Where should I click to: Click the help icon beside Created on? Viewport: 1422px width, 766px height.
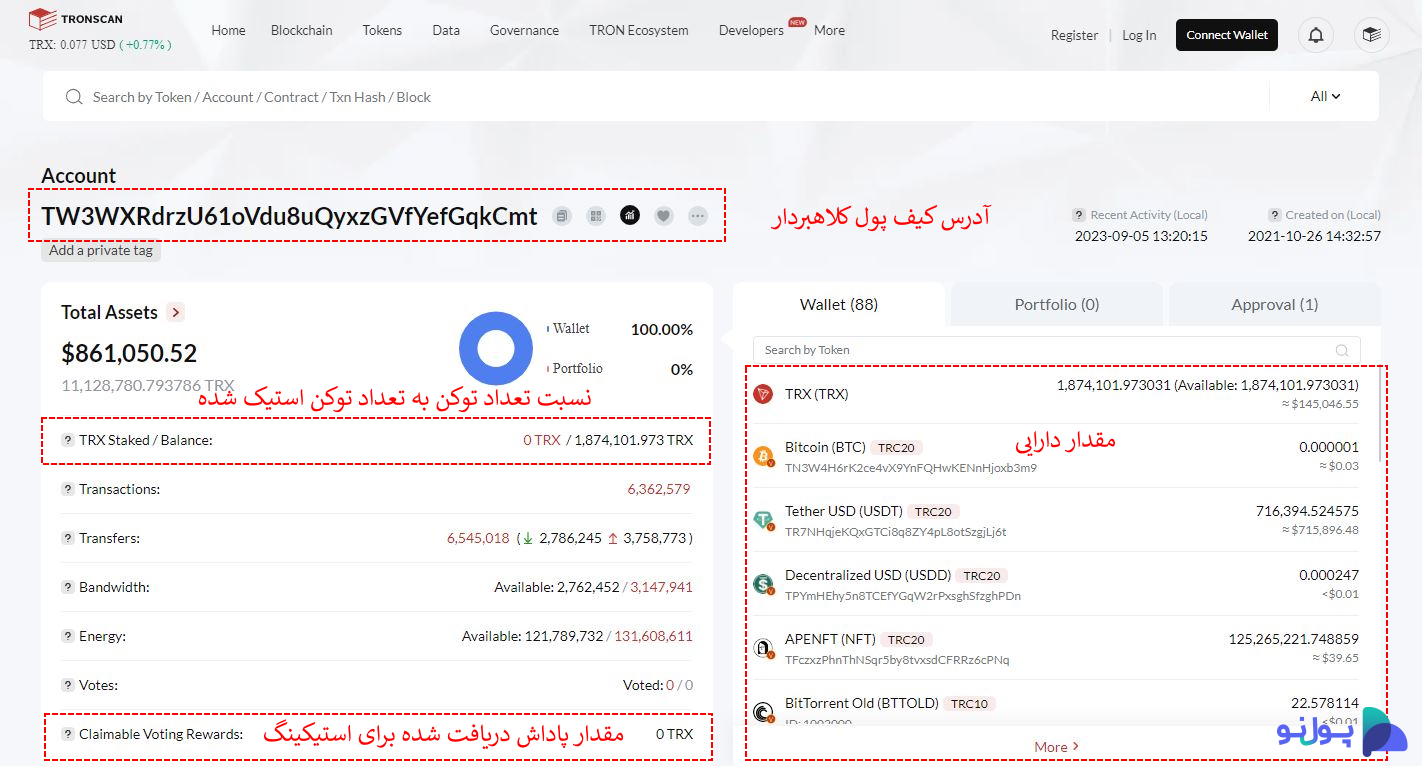pos(1275,215)
